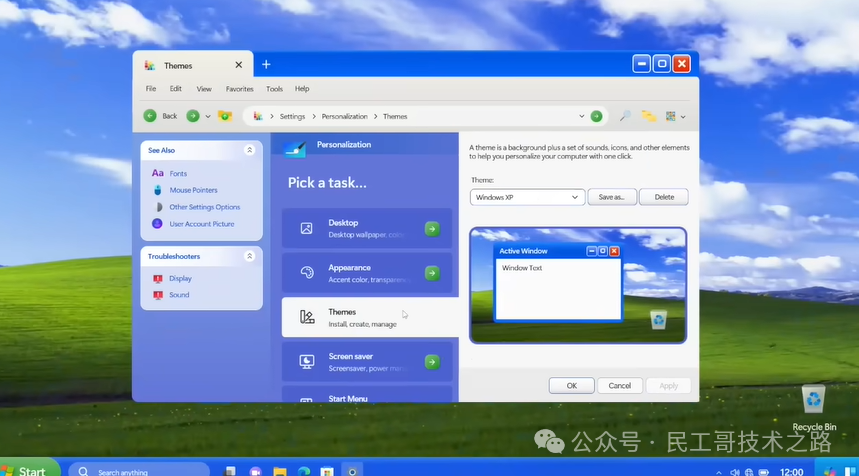The image size is (859, 476).
Task: Open Edge browser from the taskbar
Action: click(304, 471)
